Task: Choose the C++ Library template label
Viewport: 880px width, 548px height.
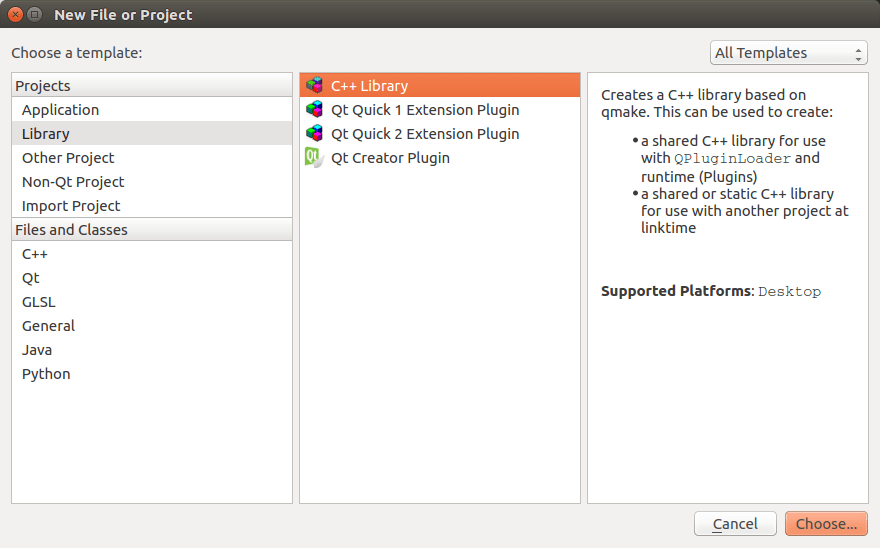Action: (x=369, y=86)
